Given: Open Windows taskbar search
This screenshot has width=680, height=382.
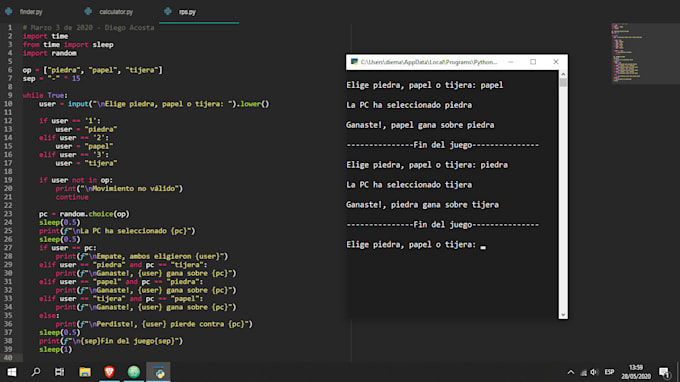Looking at the screenshot, I should click(x=36, y=372).
